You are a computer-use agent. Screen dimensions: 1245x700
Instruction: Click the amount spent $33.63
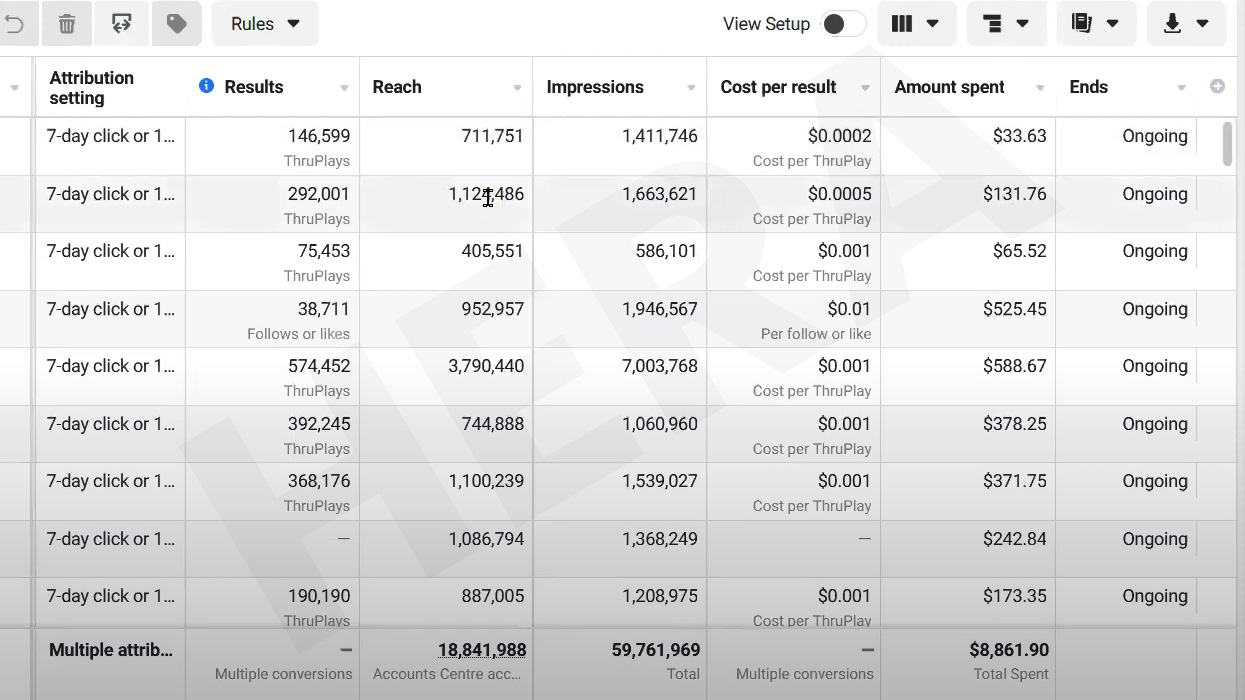tap(1019, 136)
